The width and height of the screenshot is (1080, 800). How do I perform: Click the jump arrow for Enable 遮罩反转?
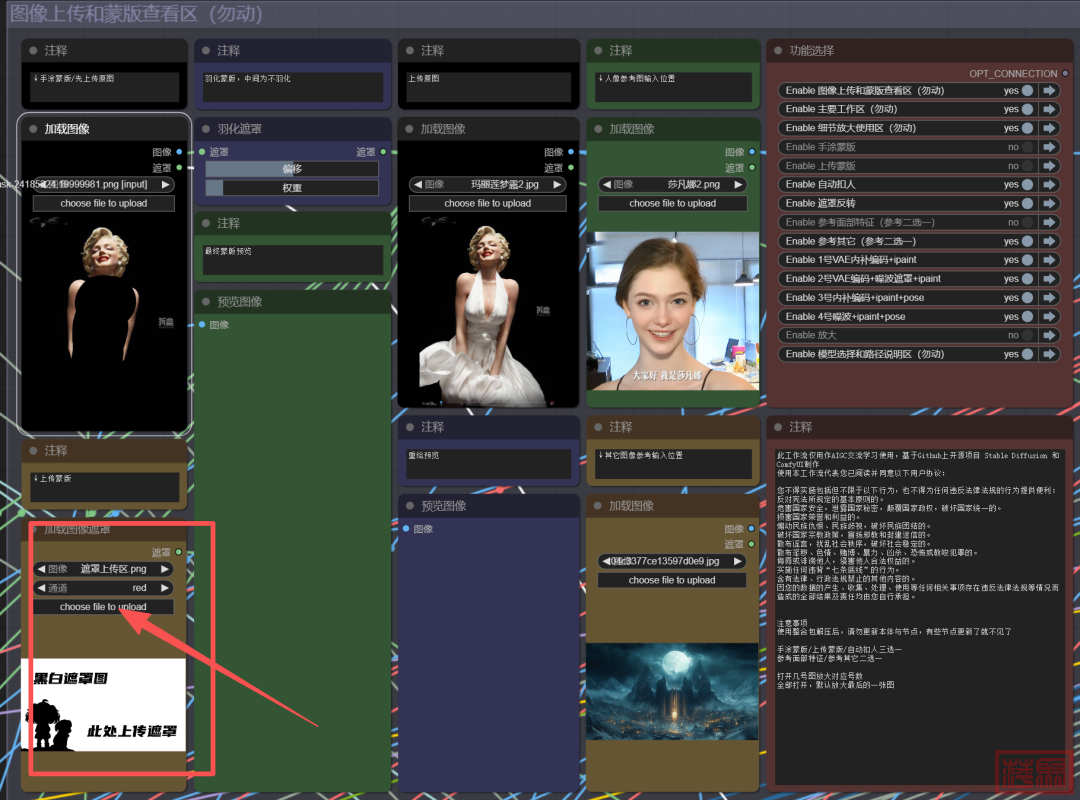point(1049,203)
